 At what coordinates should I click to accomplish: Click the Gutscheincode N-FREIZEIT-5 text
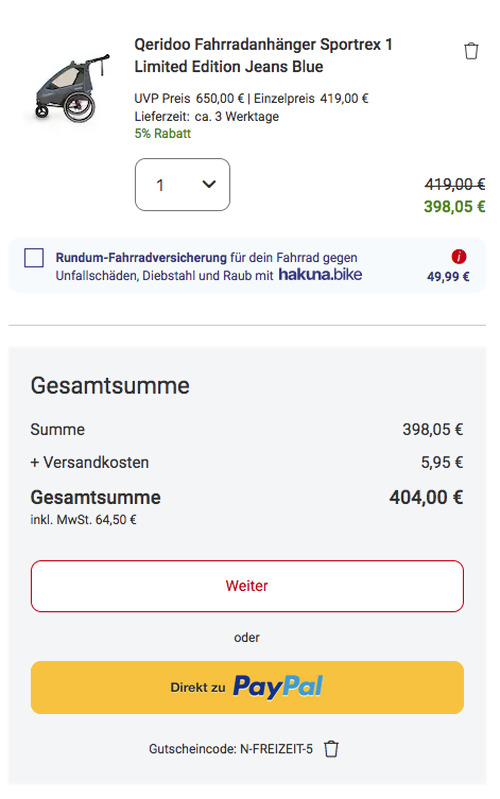231,749
